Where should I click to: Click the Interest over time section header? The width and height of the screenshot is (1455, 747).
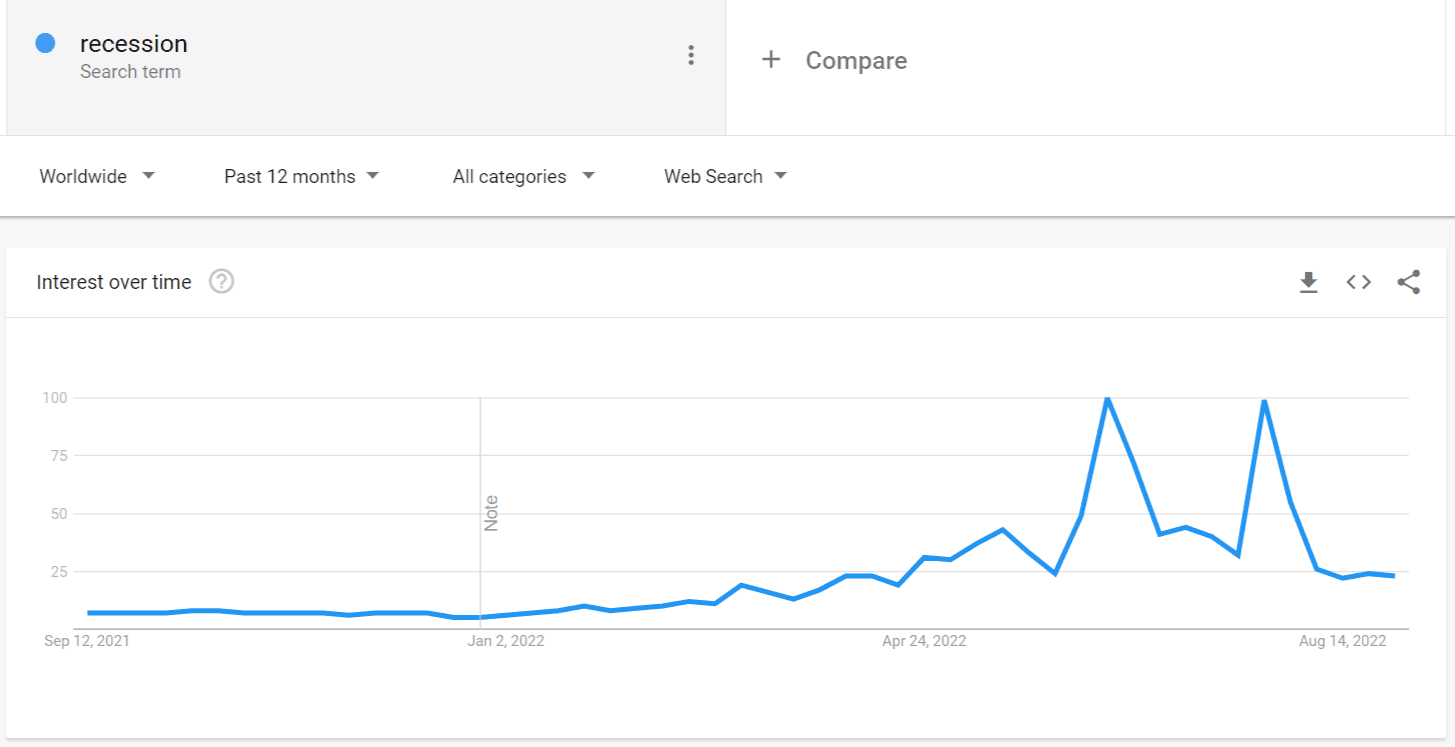pyautogui.click(x=113, y=282)
